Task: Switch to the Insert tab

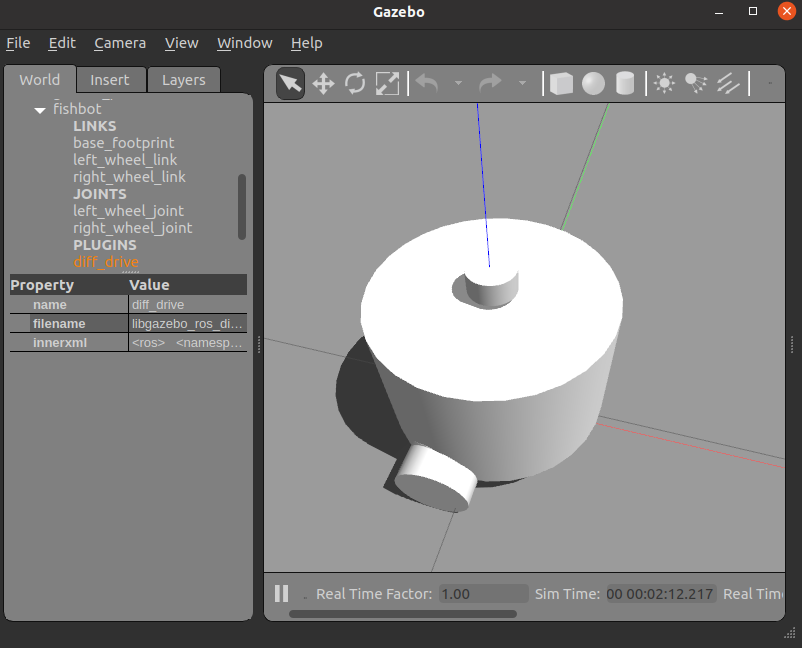Action: 109,80
